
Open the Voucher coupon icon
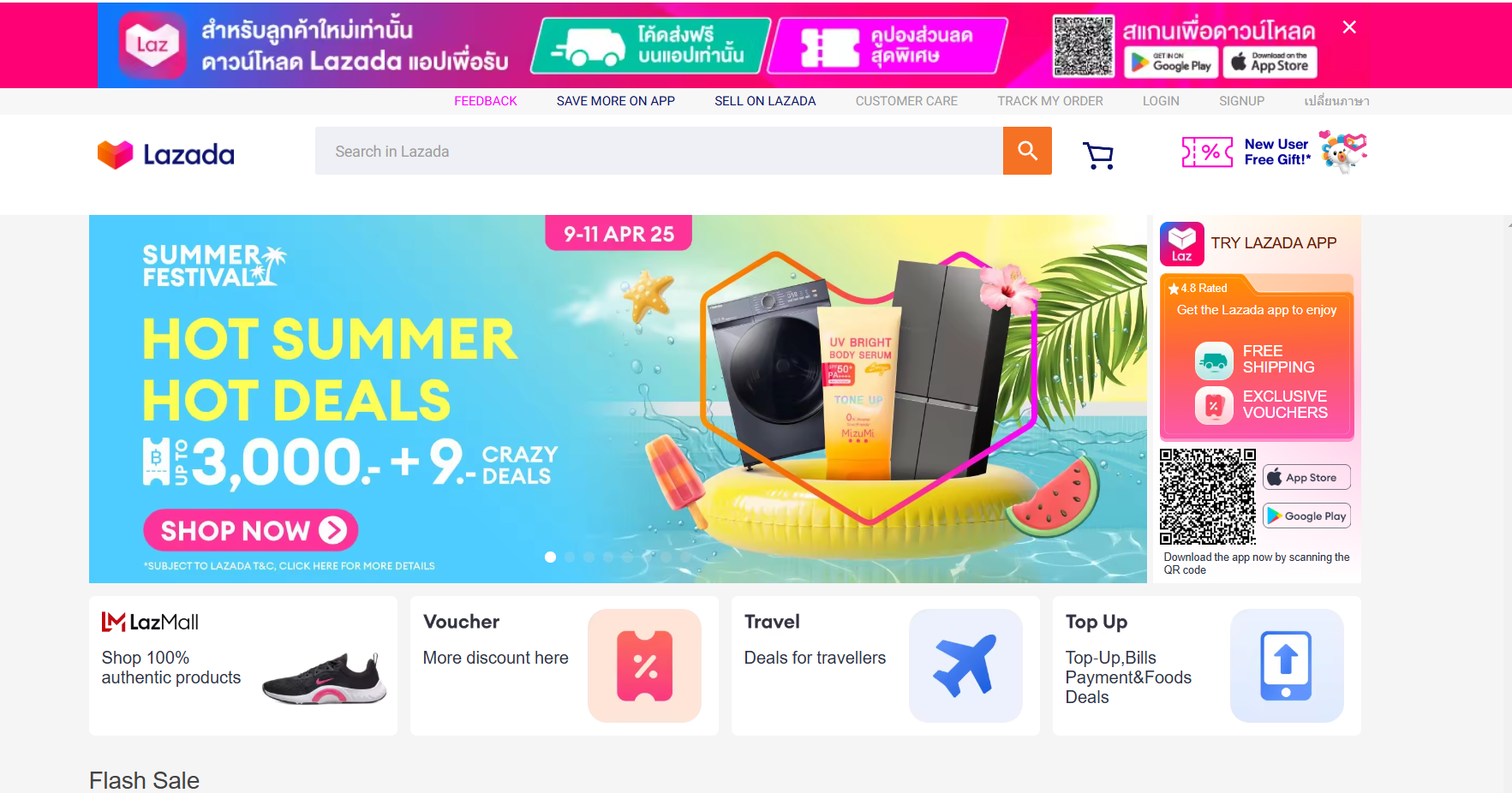coord(644,665)
